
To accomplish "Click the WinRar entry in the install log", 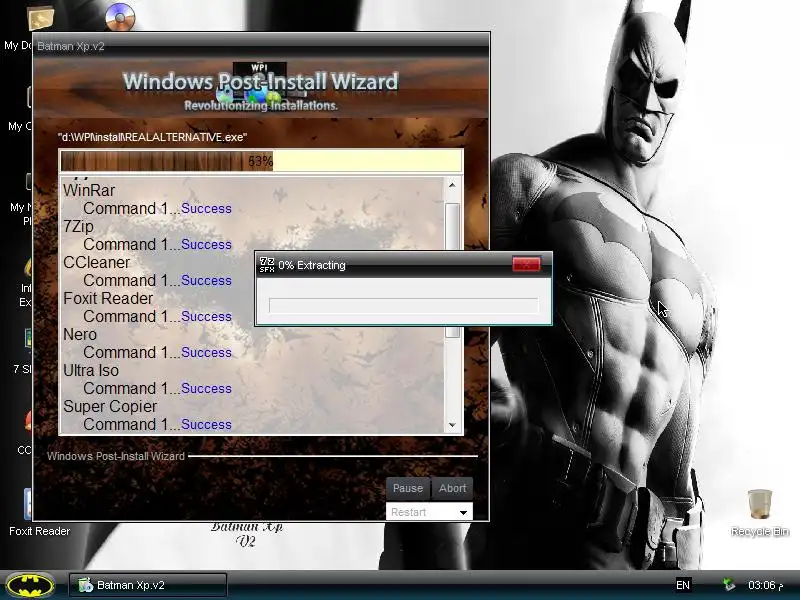I will pos(89,190).
